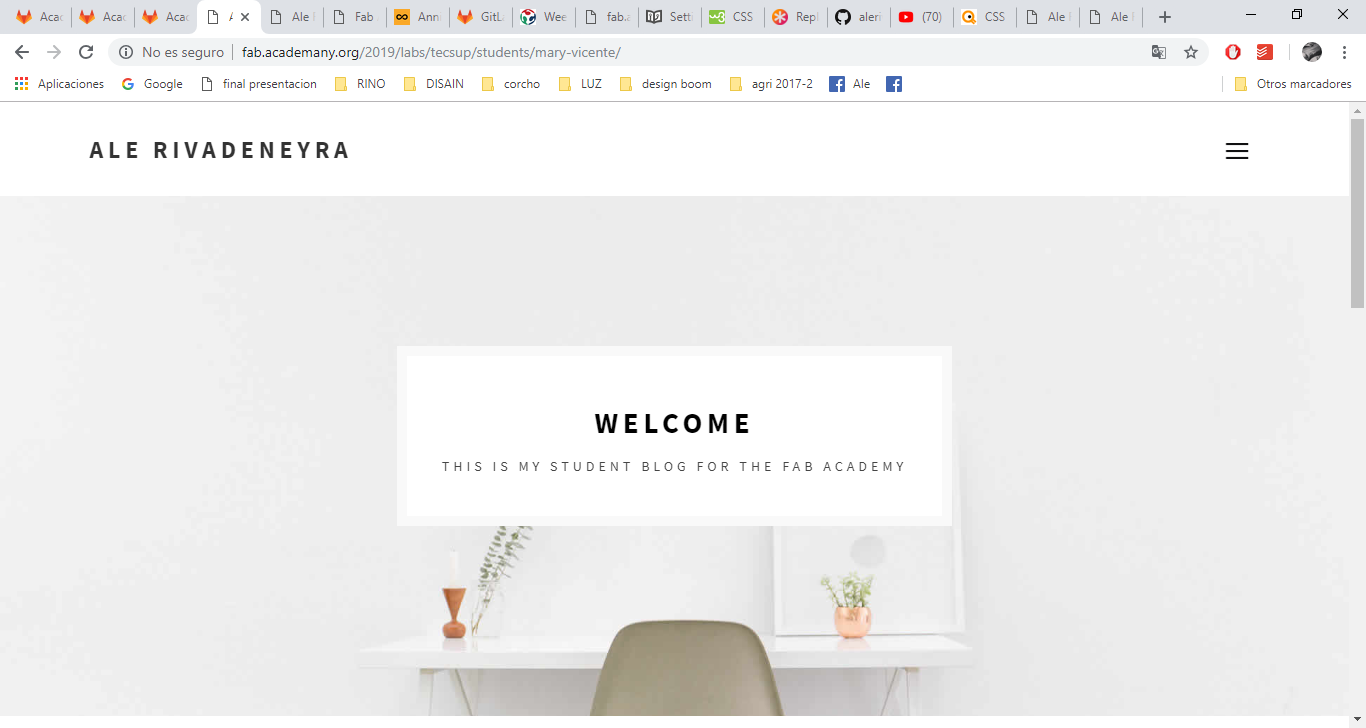Open the Google Translate icon in address bar
Screen dimensions: 1366x728
pyautogui.click(x=1159, y=52)
